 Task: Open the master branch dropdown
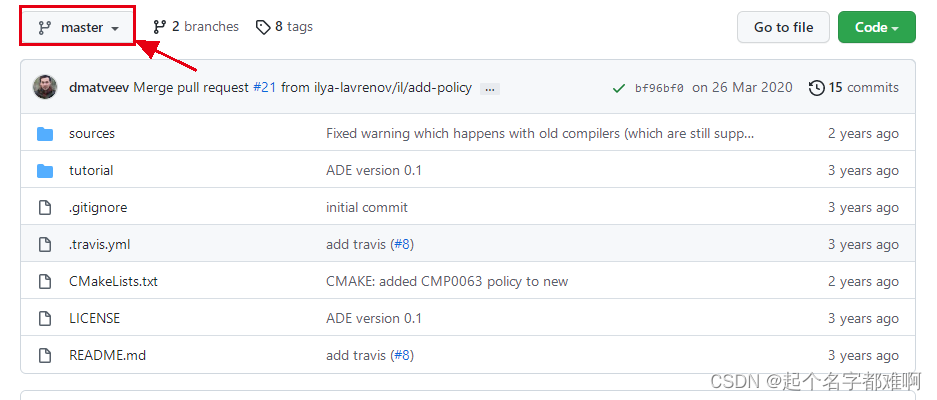pyautogui.click(x=78, y=27)
